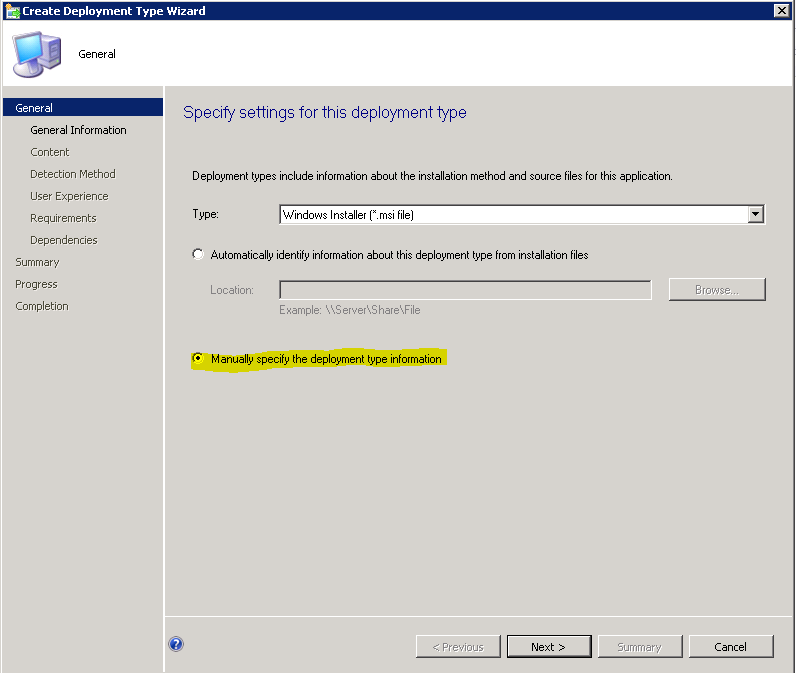The width and height of the screenshot is (796, 673).
Task: Click the Location input field
Action: coord(465,290)
